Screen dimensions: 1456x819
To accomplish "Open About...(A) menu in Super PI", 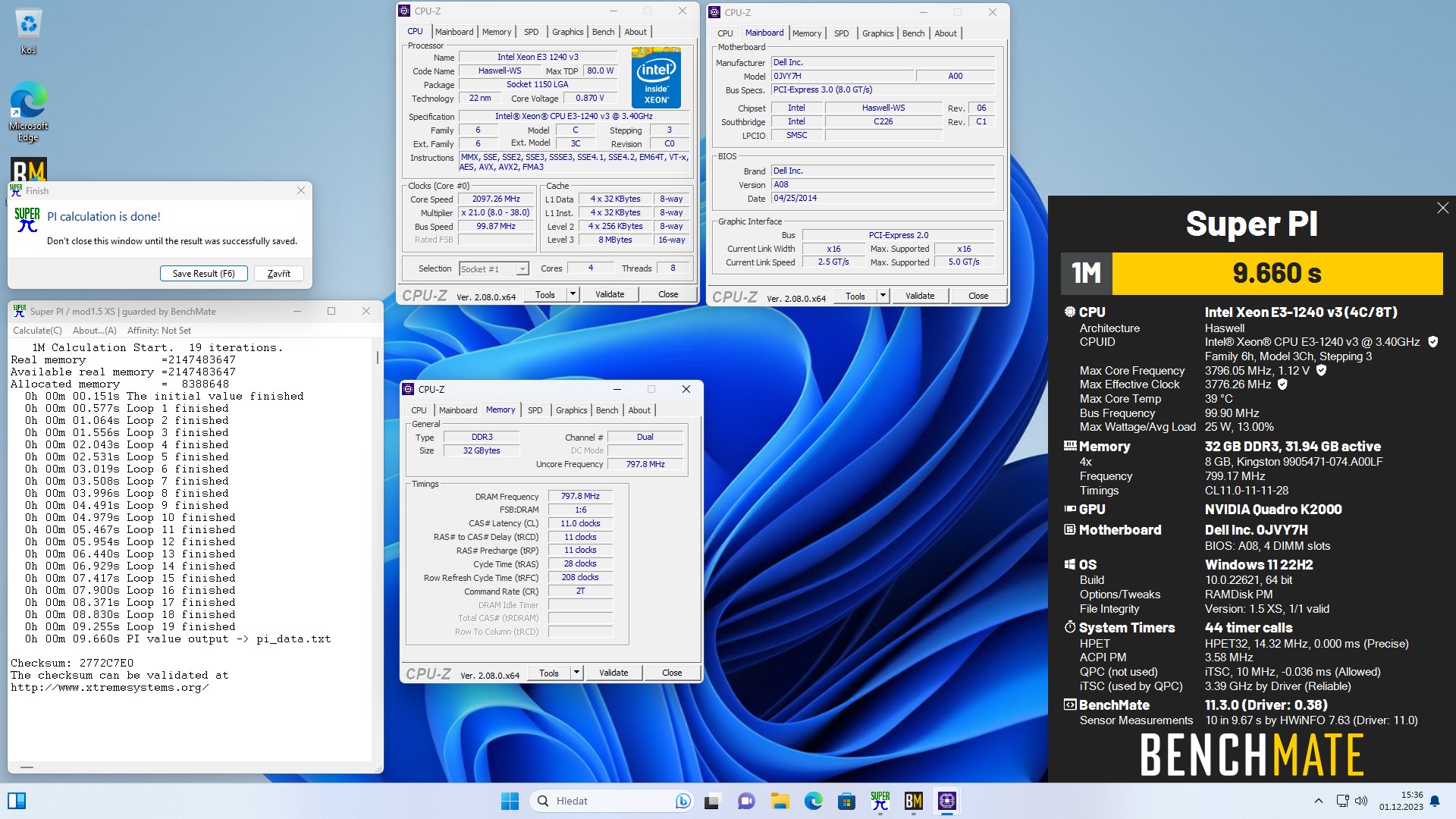I will click(x=95, y=331).
